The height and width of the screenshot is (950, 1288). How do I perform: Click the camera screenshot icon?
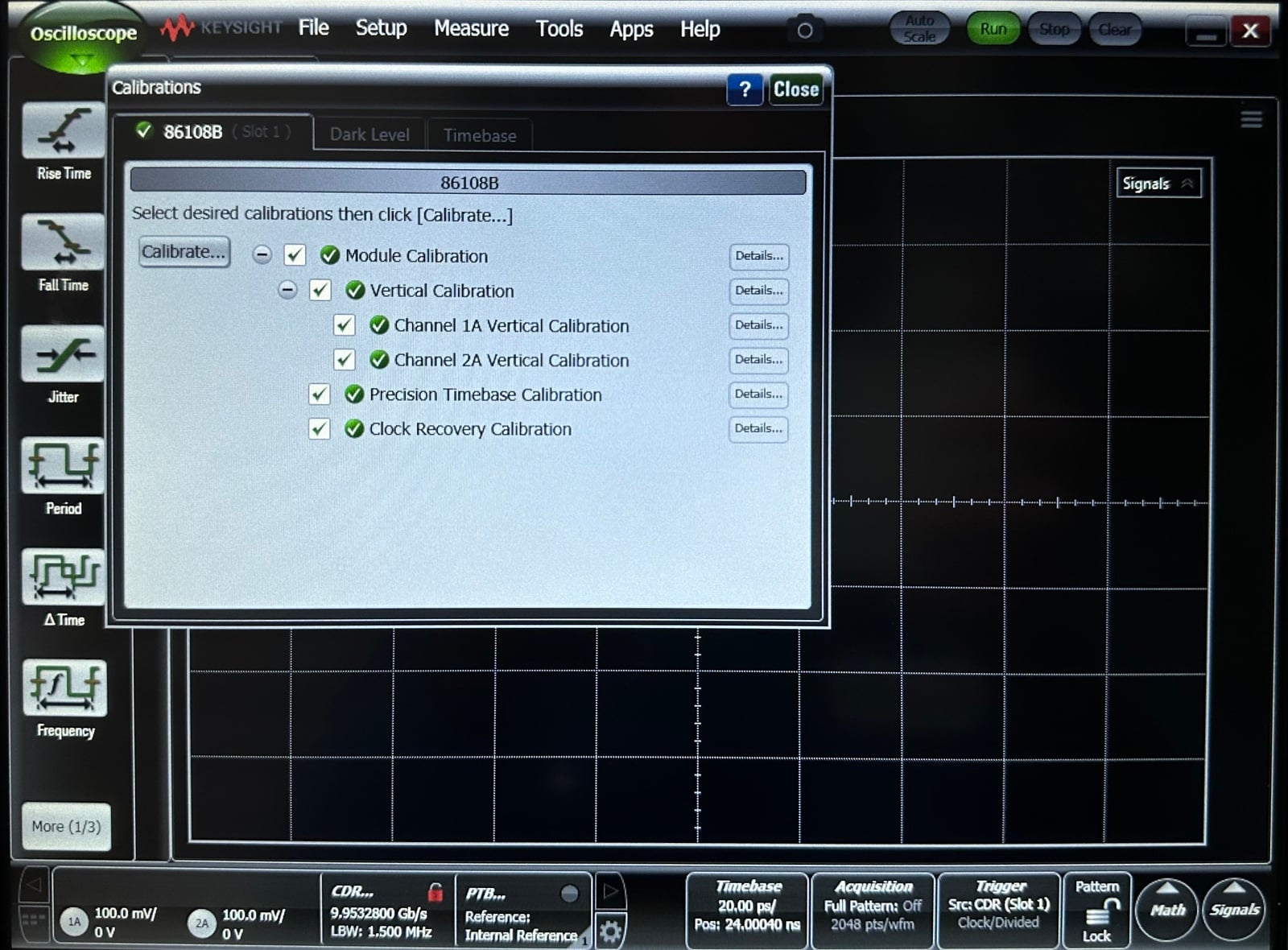coord(804,31)
